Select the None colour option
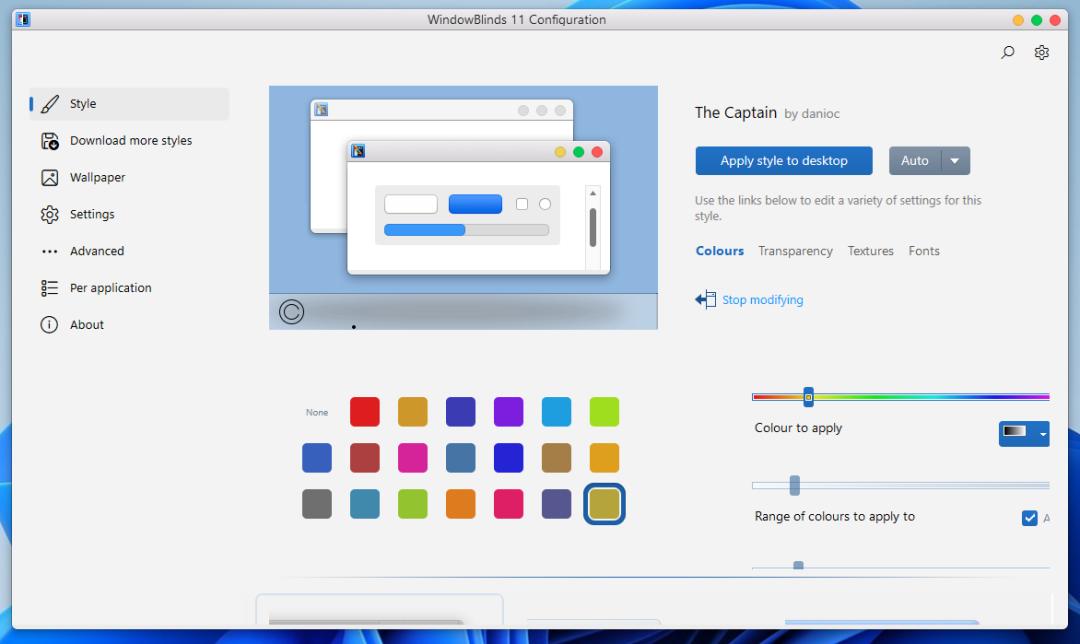 (317, 412)
